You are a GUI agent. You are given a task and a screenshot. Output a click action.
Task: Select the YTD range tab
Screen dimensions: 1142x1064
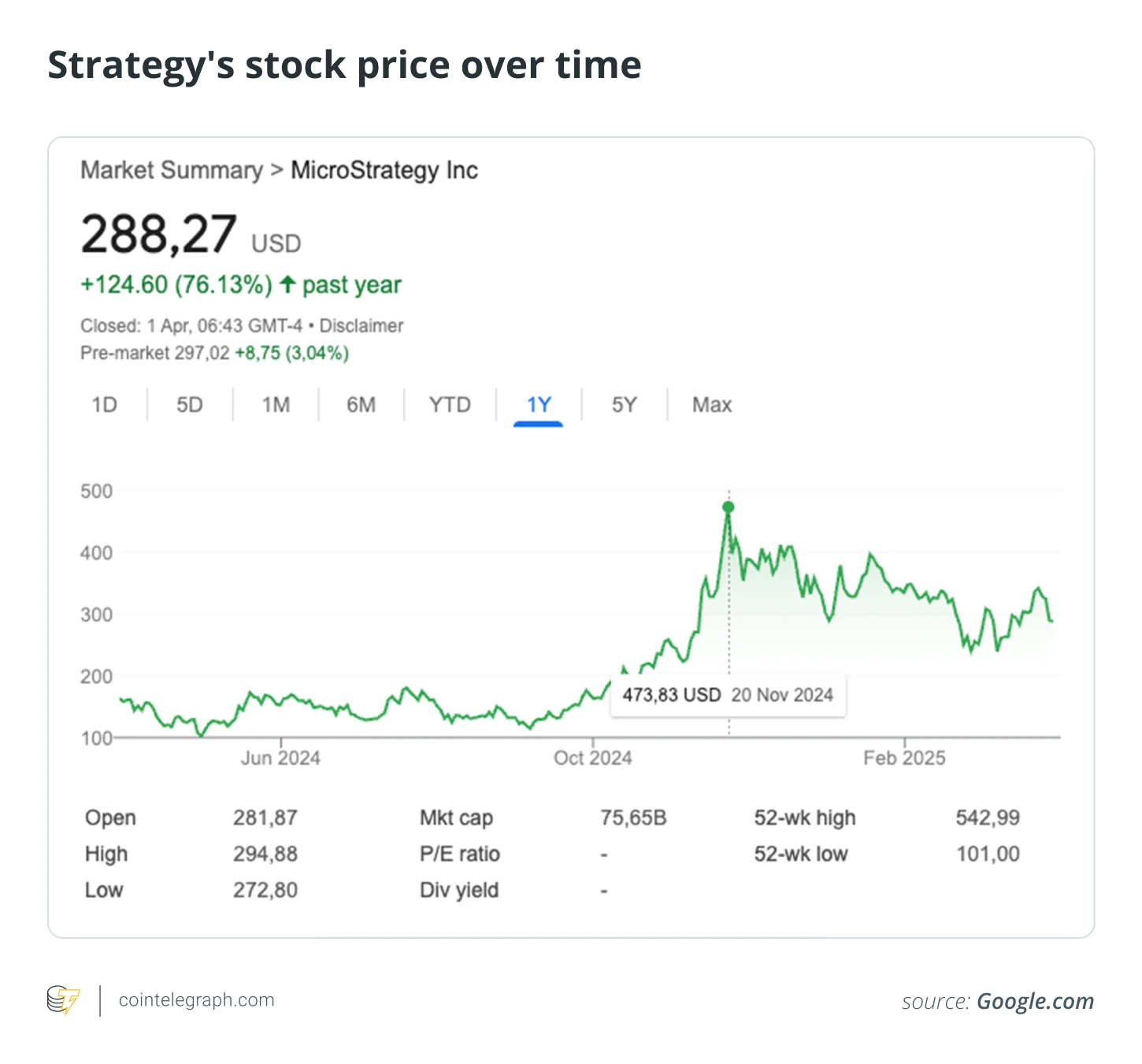click(x=450, y=405)
